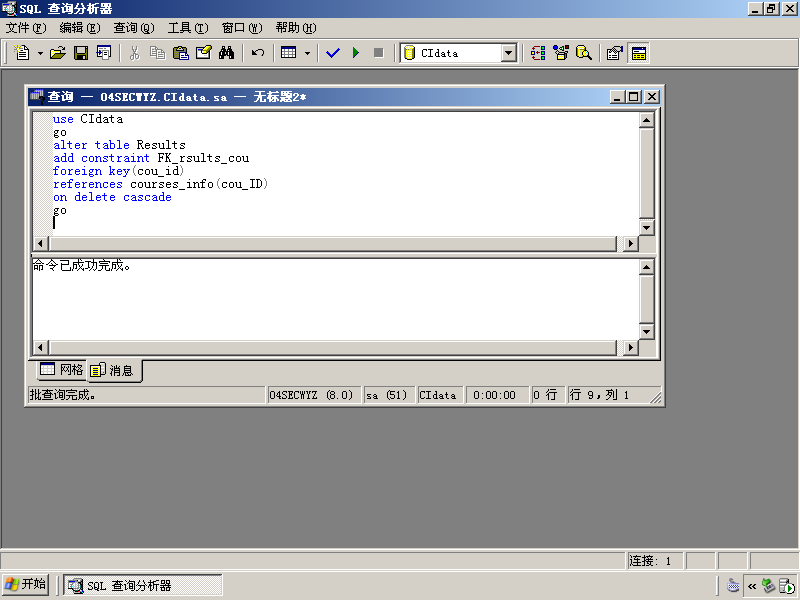Screen dimensions: 800x600
Task: Click the Clear Window toolbar icon
Action: pyautogui.click(x=203, y=53)
